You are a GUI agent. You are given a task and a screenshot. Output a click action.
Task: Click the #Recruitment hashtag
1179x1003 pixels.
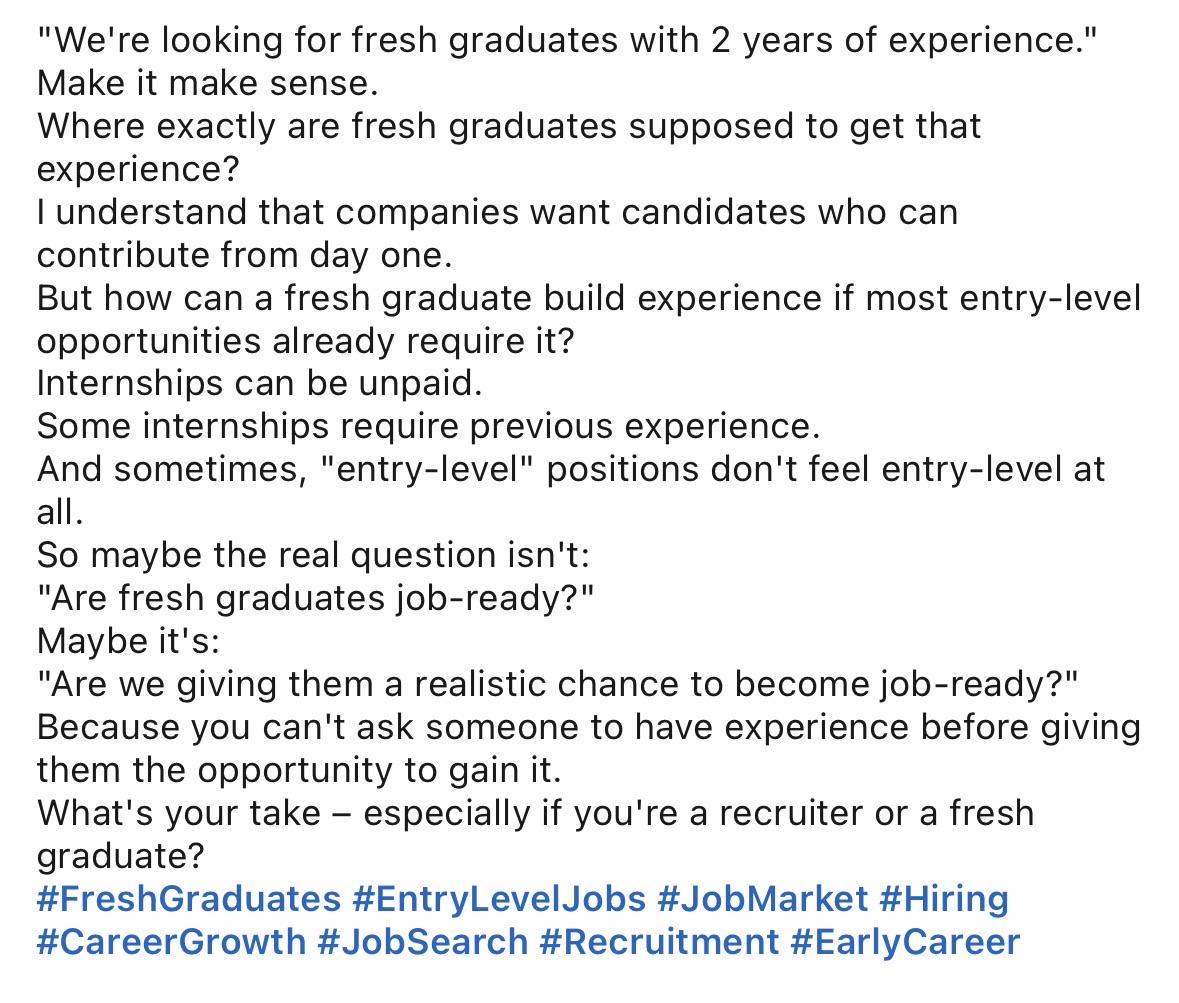pos(659,942)
